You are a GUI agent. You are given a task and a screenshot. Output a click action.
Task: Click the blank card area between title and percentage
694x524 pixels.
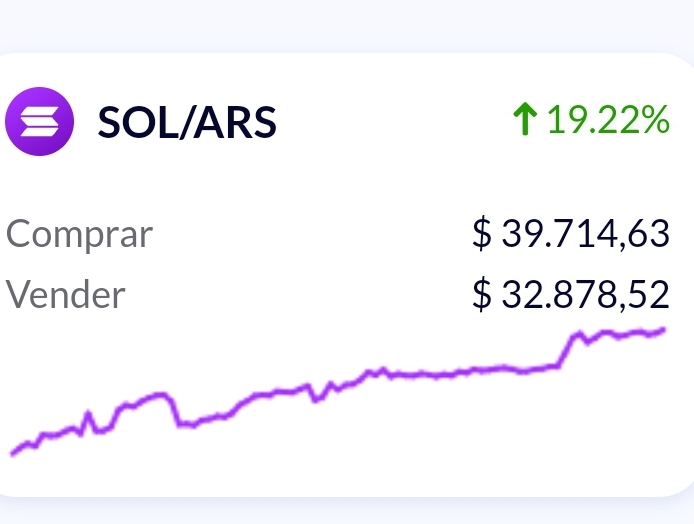[394, 120]
